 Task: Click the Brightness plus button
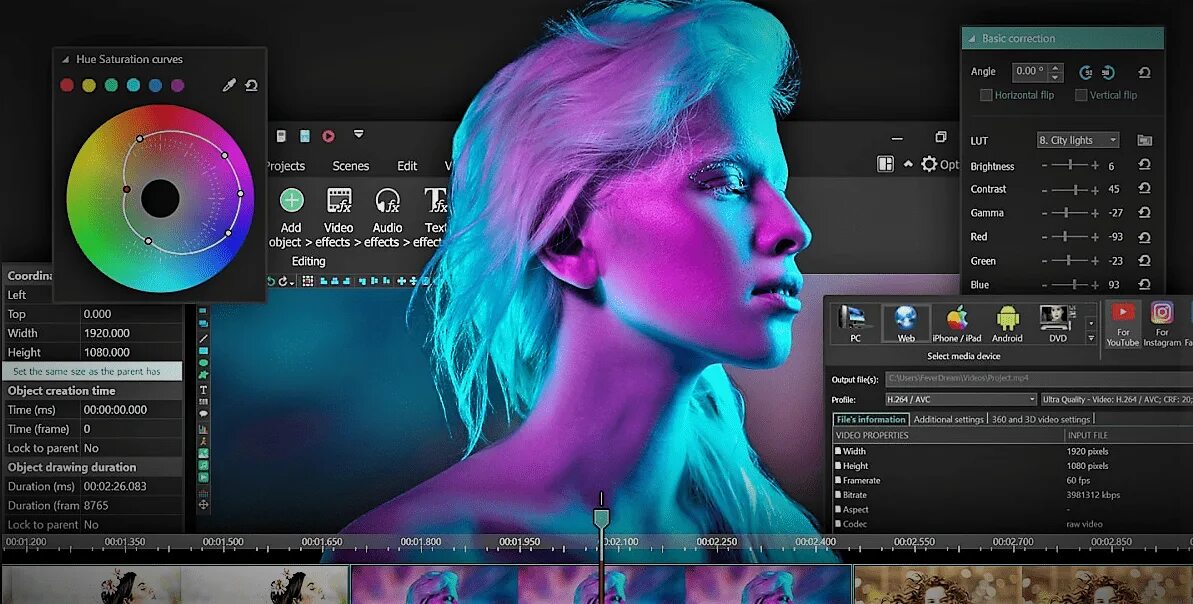(x=1095, y=166)
